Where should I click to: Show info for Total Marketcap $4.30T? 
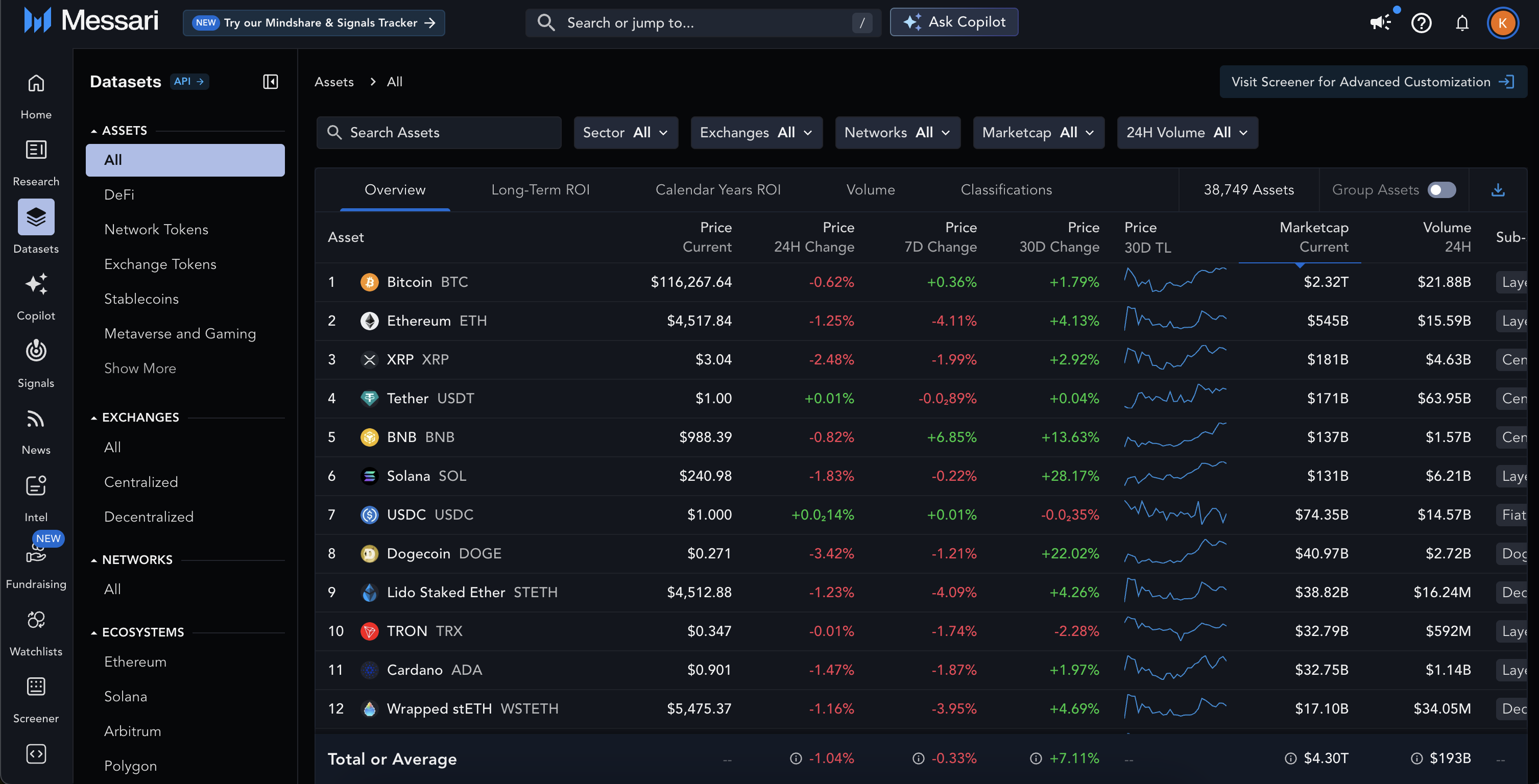(1290, 758)
